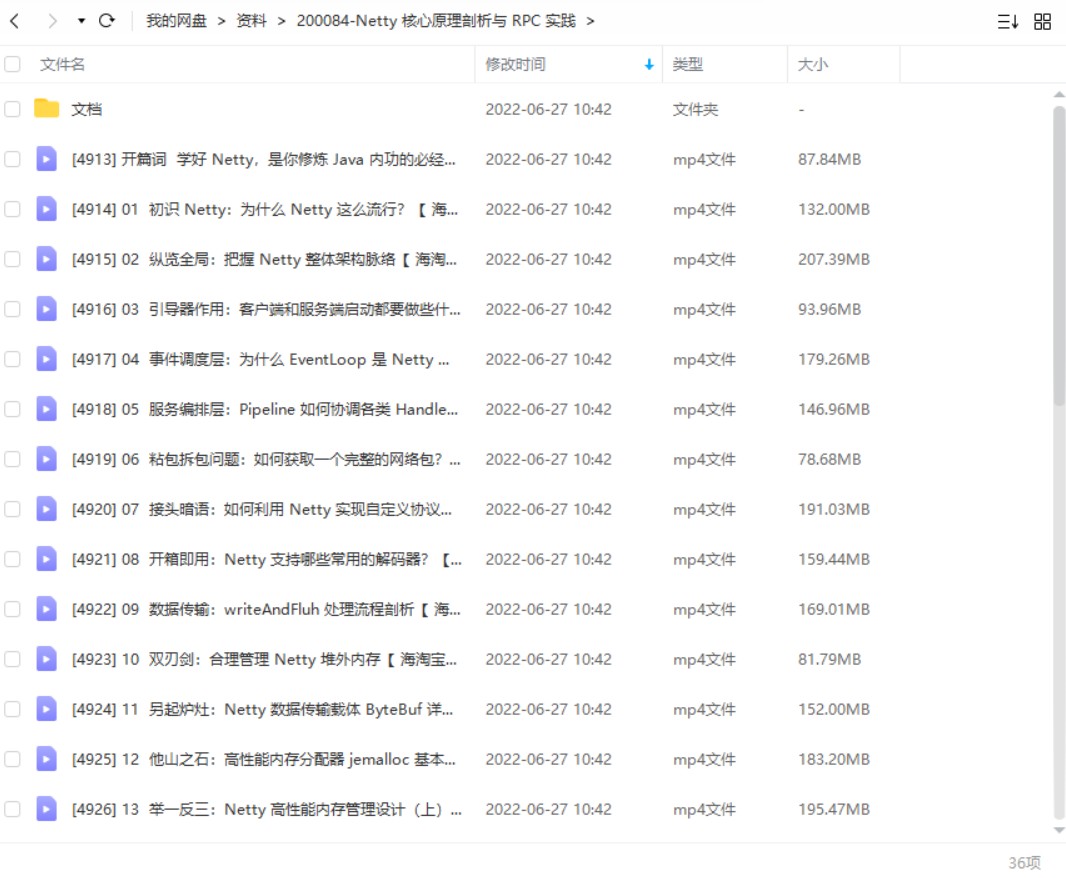Check the [4924] 11 file checkbox

click(12, 709)
